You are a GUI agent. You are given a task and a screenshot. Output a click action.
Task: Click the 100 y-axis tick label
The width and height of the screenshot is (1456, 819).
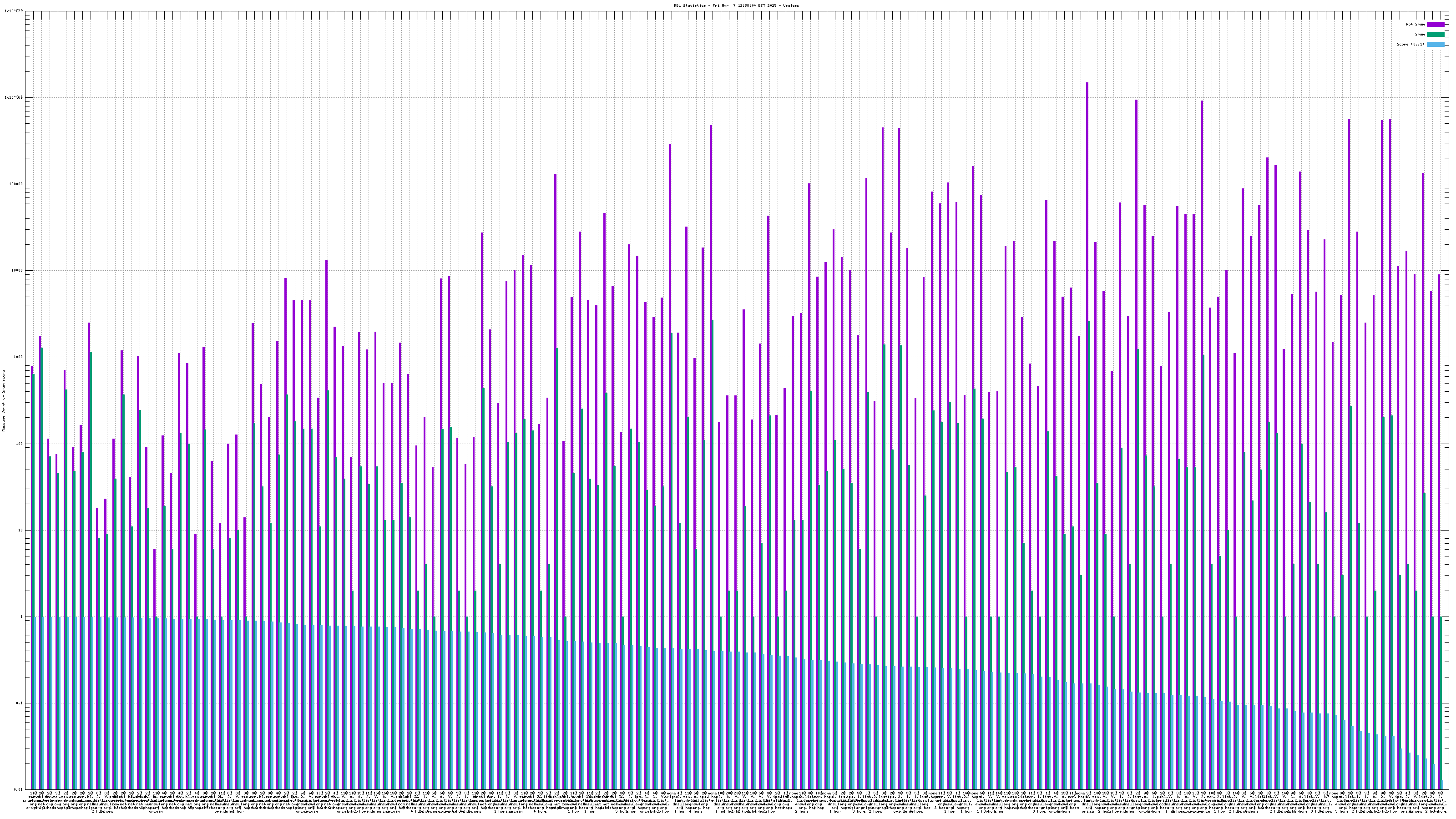pos(20,444)
